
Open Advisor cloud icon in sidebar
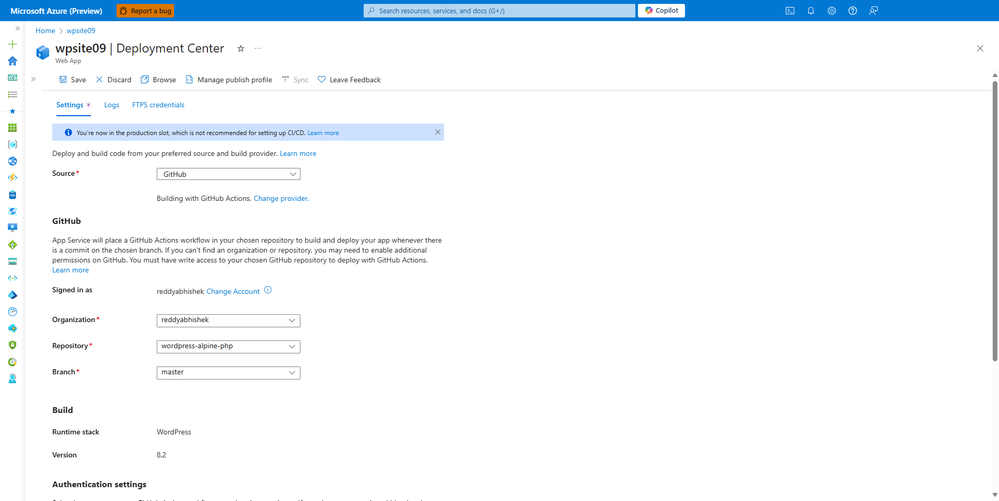click(x=12, y=328)
